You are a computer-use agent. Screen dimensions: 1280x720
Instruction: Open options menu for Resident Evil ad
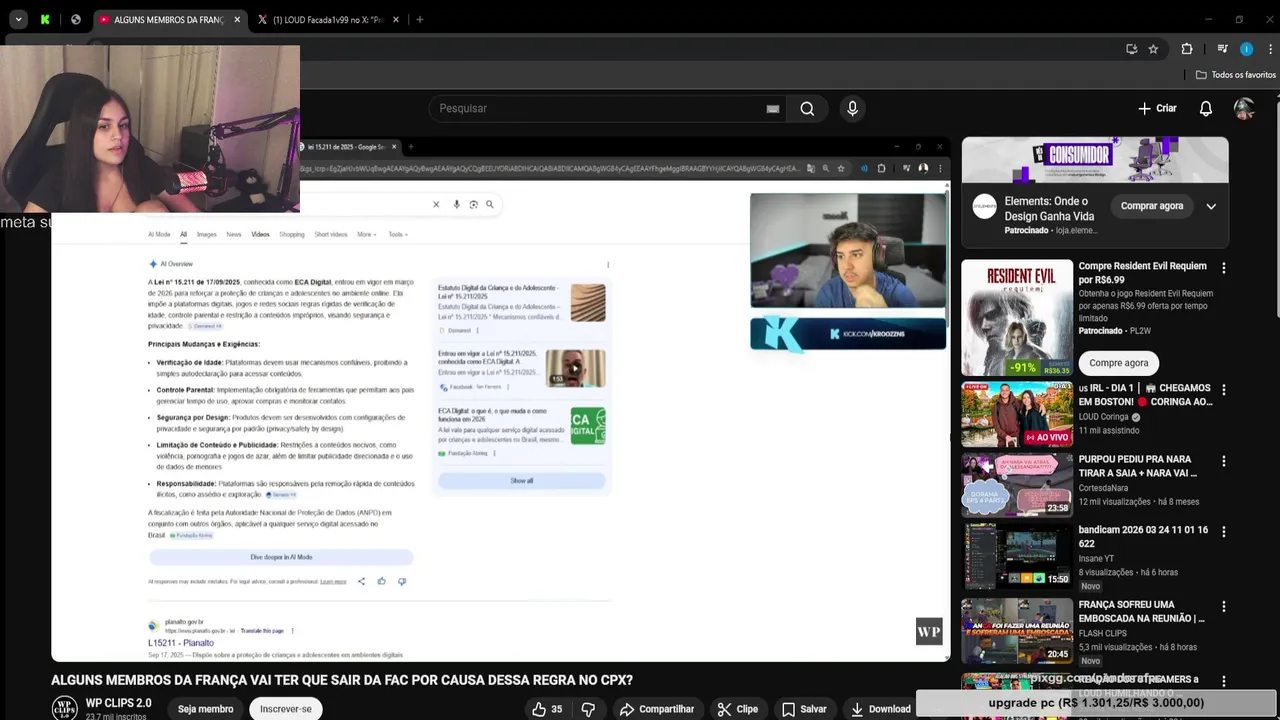[x=1223, y=268]
